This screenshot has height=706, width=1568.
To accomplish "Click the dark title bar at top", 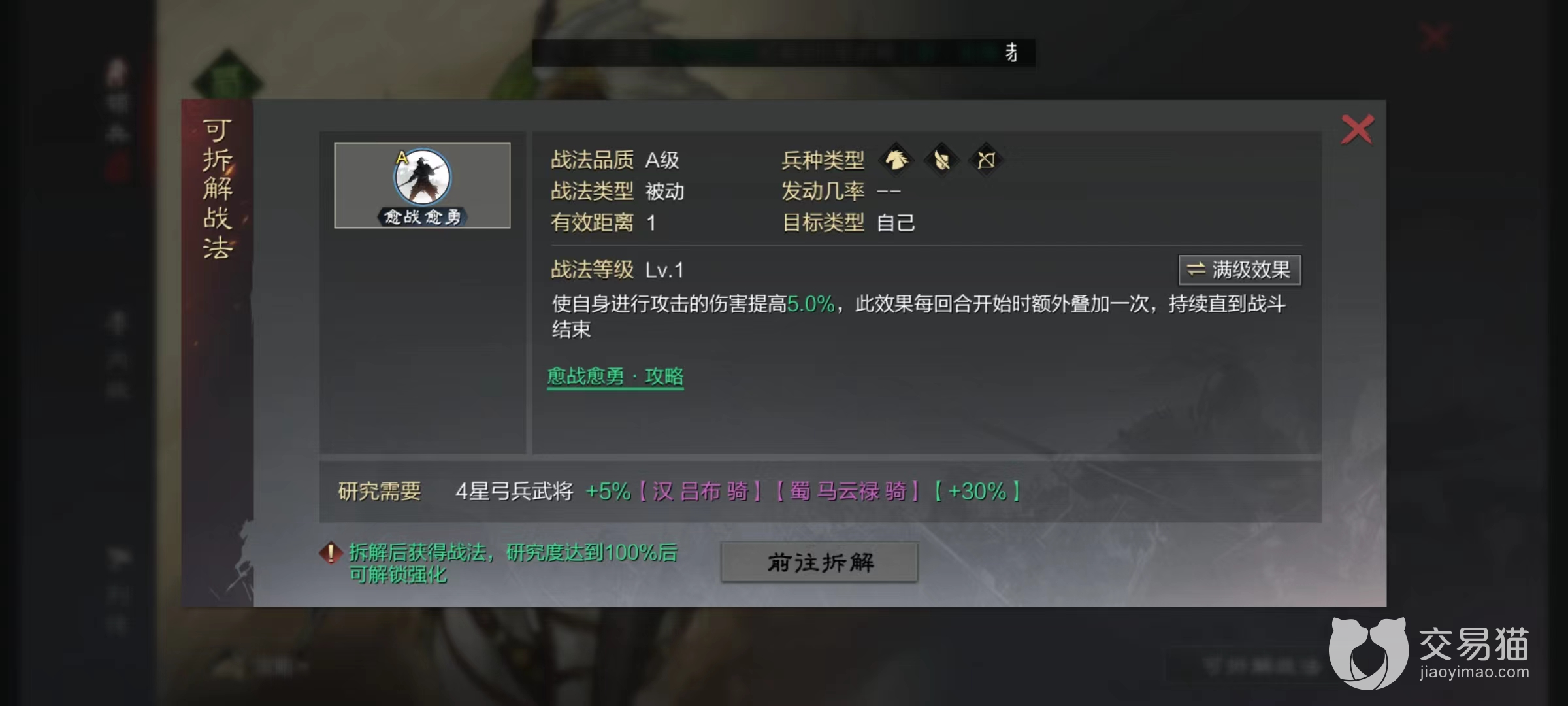I will tap(783, 52).
